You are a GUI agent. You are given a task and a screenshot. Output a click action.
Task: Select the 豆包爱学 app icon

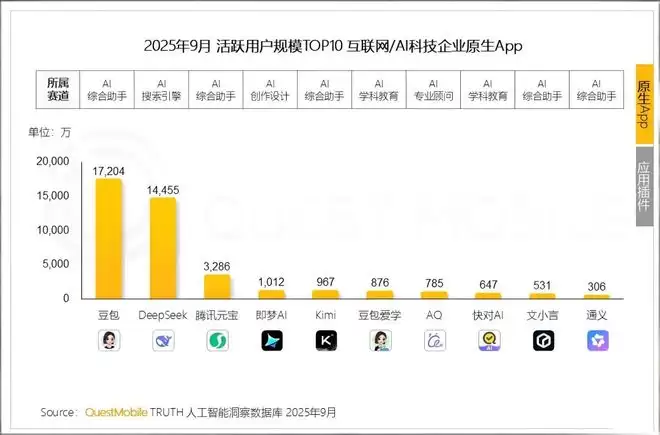click(x=380, y=341)
